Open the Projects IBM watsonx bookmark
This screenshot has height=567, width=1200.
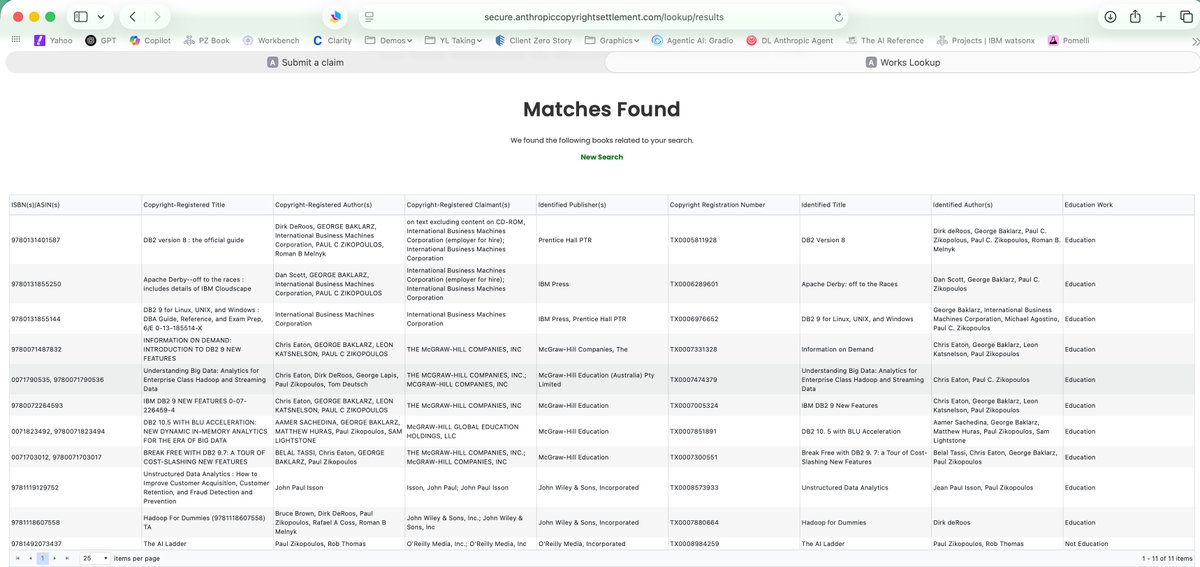[986, 41]
